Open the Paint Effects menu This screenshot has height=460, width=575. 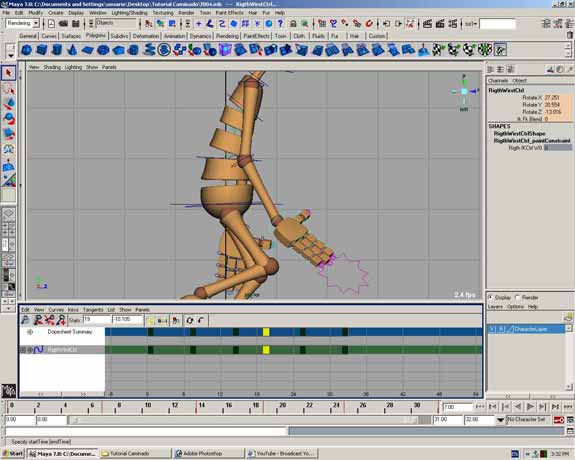pos(229,12)
